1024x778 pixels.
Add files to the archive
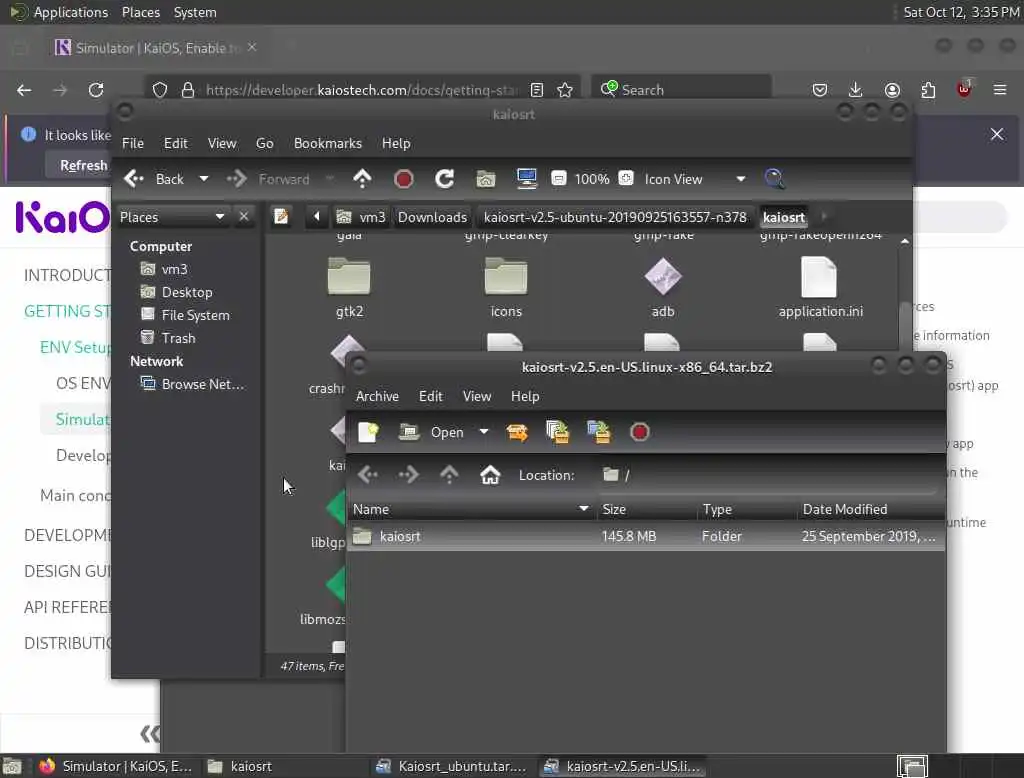point(557,432)
